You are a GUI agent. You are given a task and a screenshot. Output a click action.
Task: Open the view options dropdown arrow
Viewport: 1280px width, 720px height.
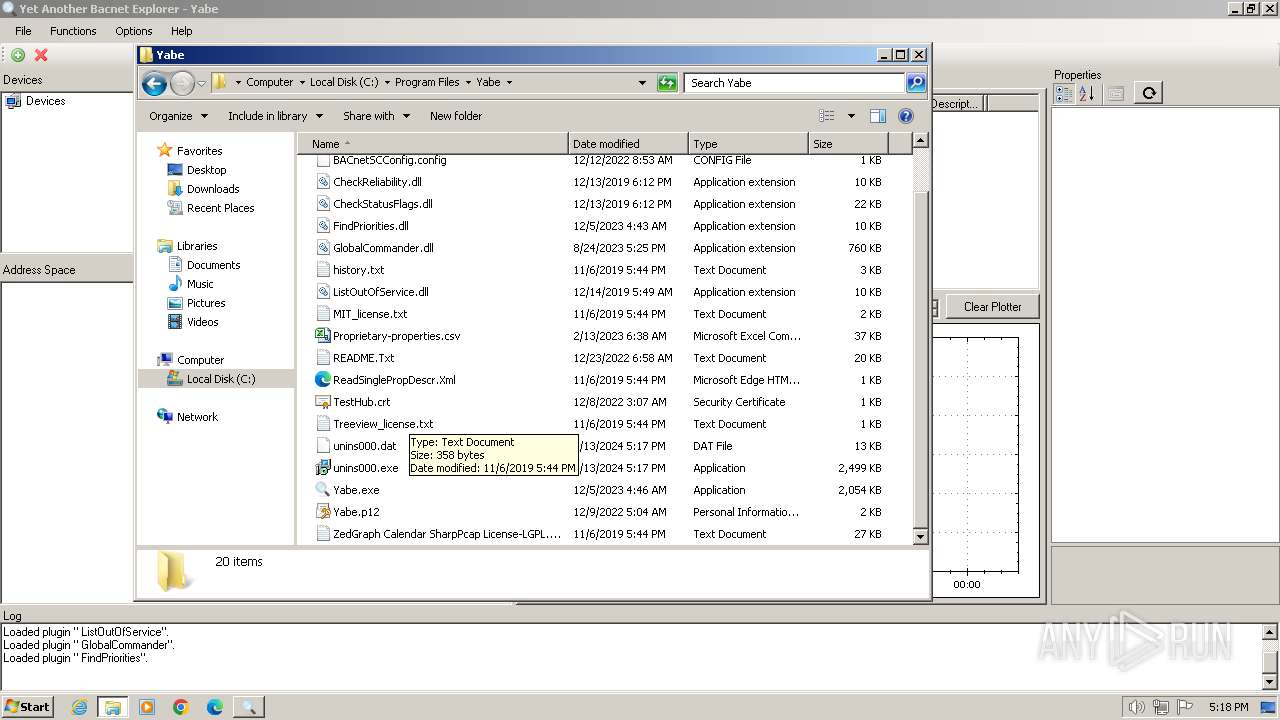(851, 116)
